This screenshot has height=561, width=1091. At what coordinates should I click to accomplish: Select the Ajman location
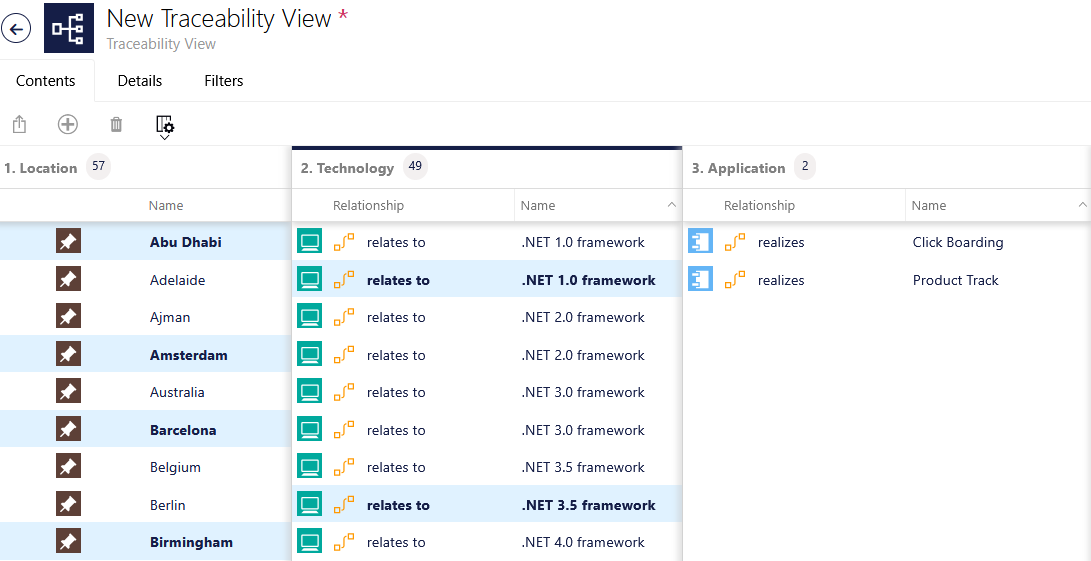[x=170, y=317]
